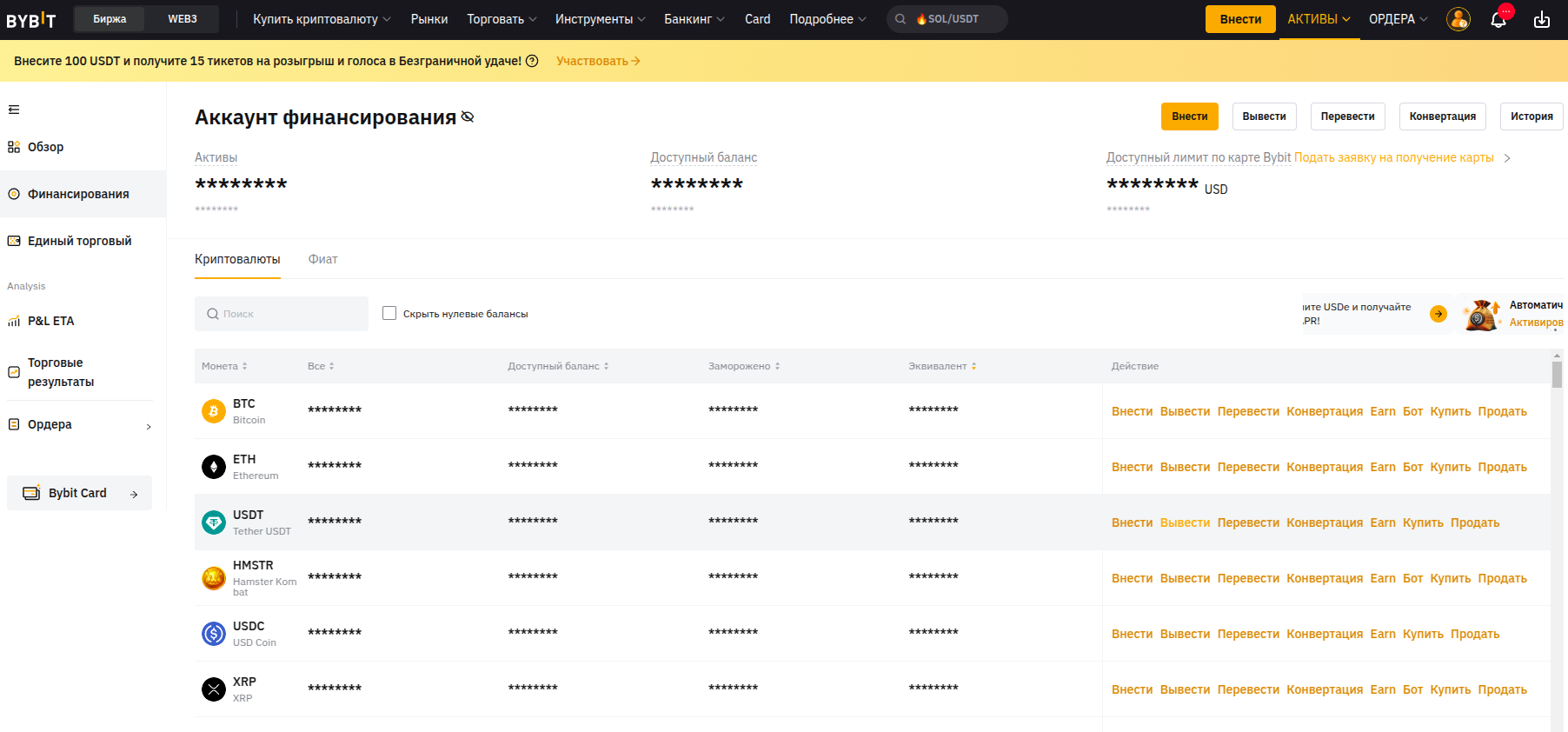Click the download app icon
Image resolution: width=1568 pixels, height=732 pixels.
tap(1542, 19)
